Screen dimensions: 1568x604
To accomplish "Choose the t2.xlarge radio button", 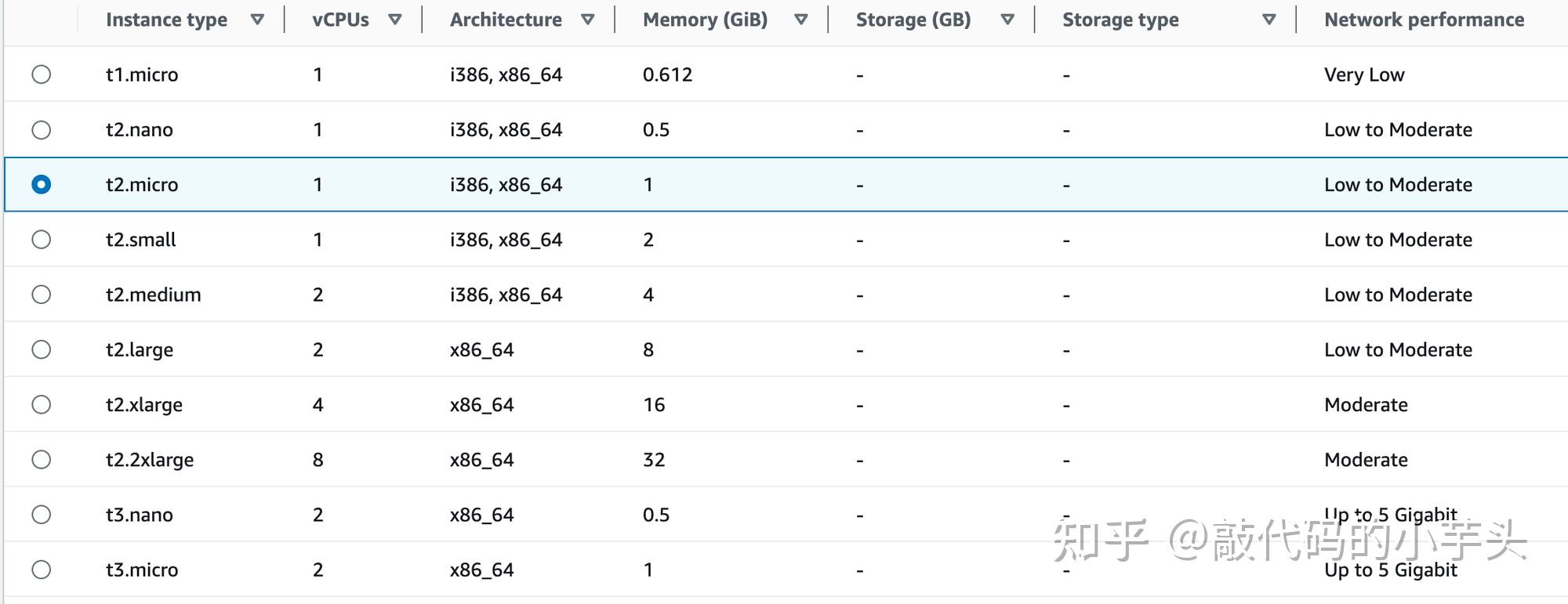I will 42,405.
